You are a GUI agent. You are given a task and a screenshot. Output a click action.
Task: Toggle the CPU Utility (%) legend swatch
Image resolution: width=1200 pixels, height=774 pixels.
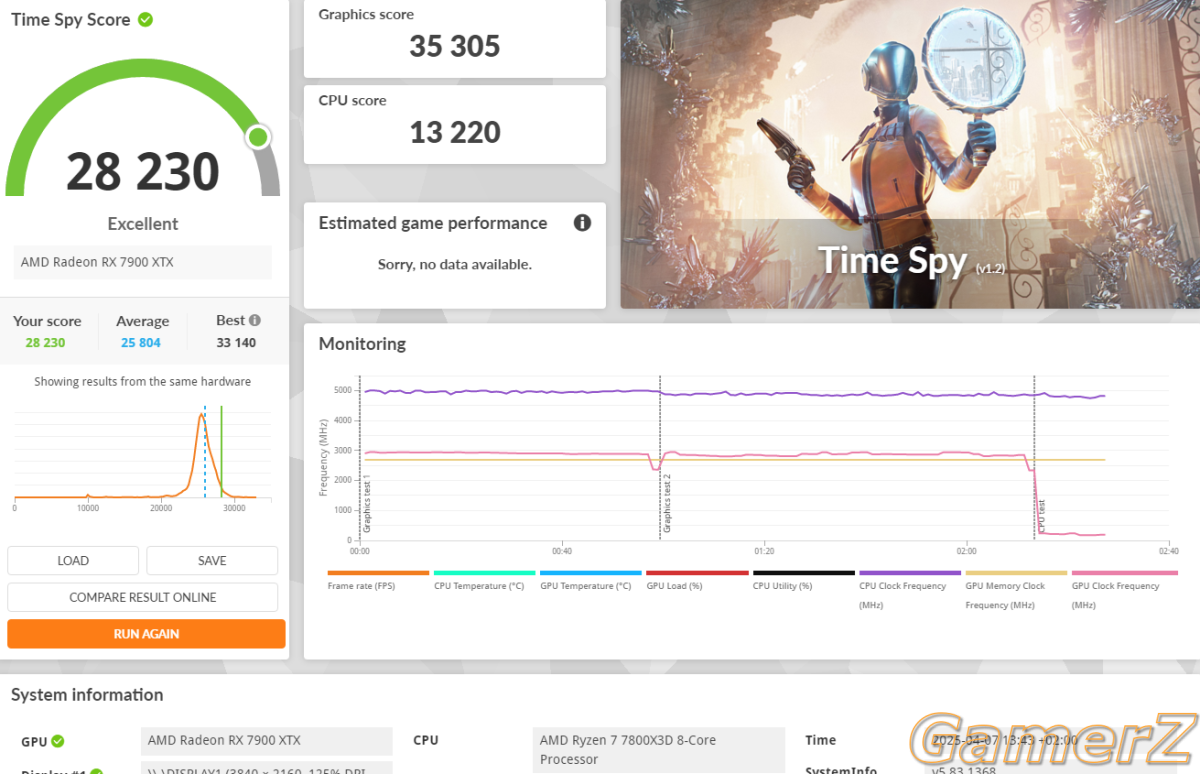tap(803, 573)
